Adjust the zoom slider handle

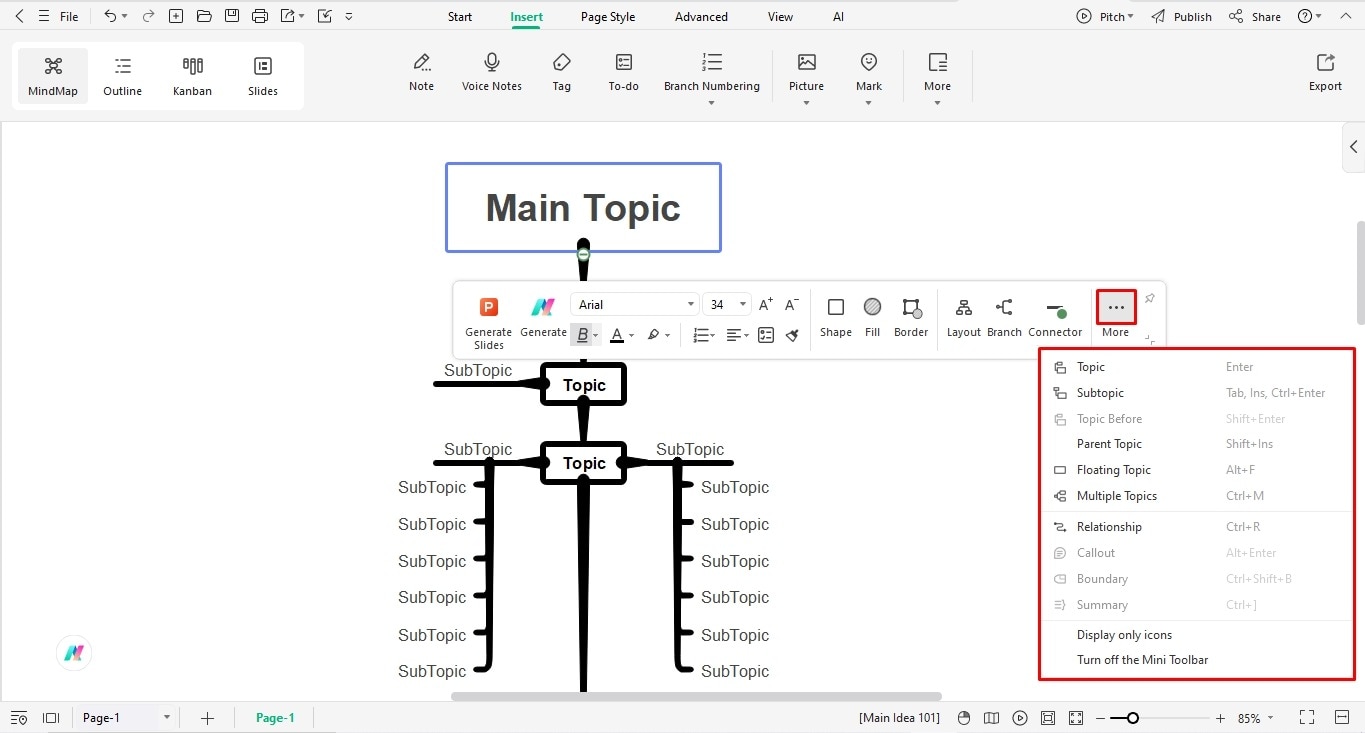tap(1132, 718)
